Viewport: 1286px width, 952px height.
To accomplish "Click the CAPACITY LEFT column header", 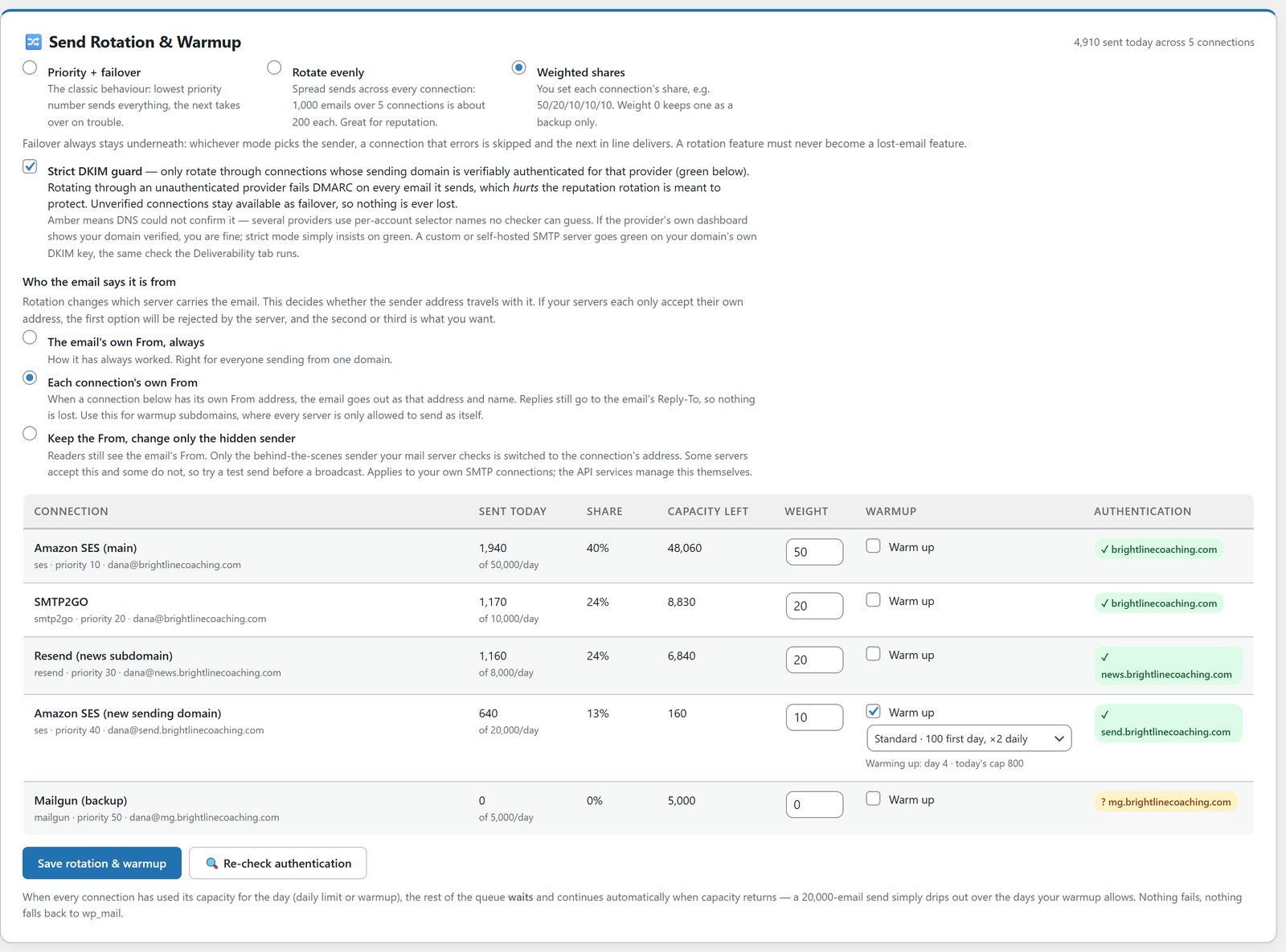I will pos(708,511).
